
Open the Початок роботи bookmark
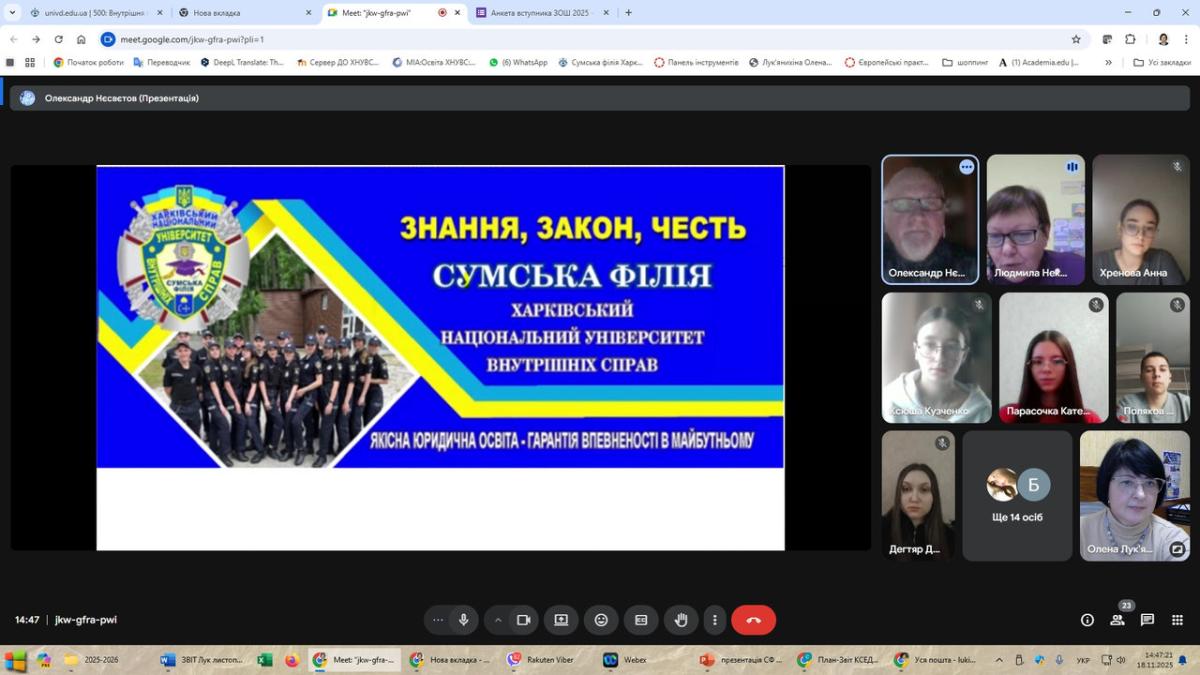tap(89, 62)
